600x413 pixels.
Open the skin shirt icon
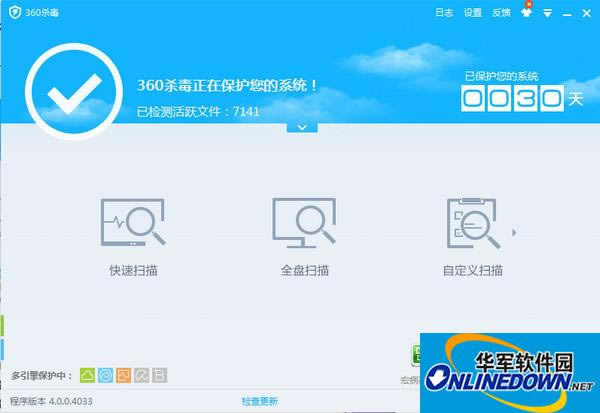527,12
